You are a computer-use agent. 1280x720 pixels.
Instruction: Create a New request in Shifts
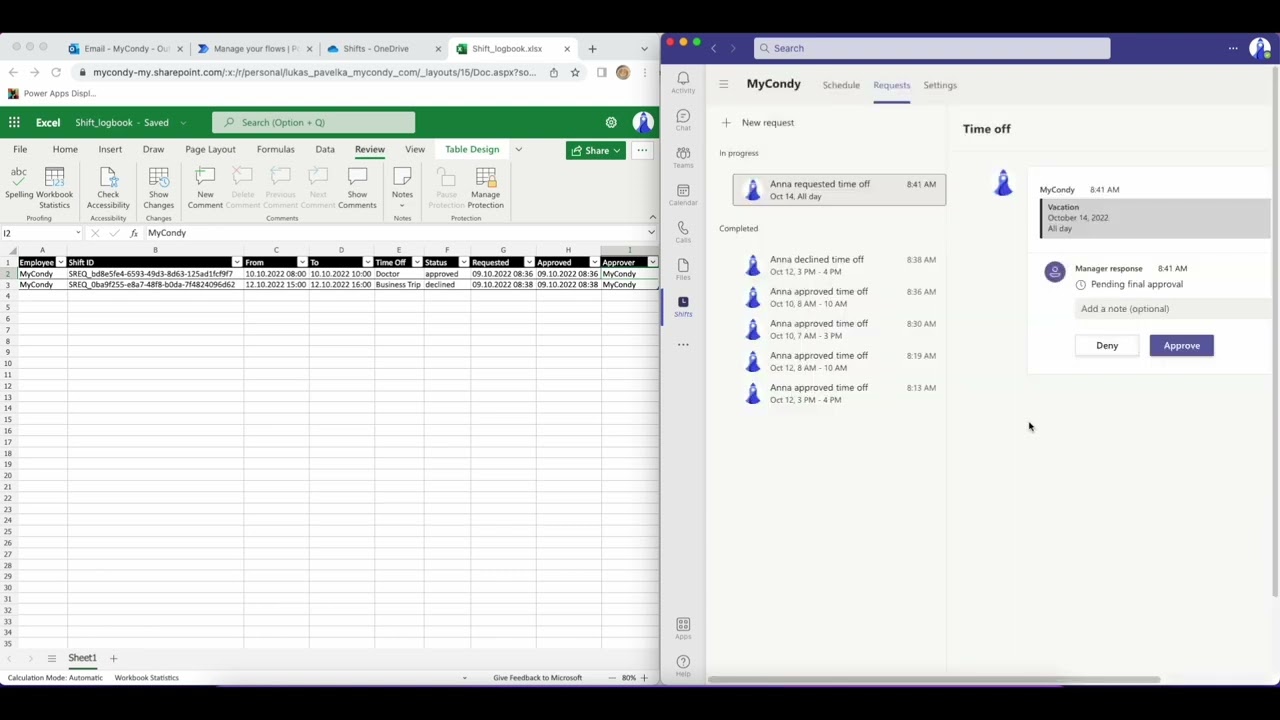point(758,122)
